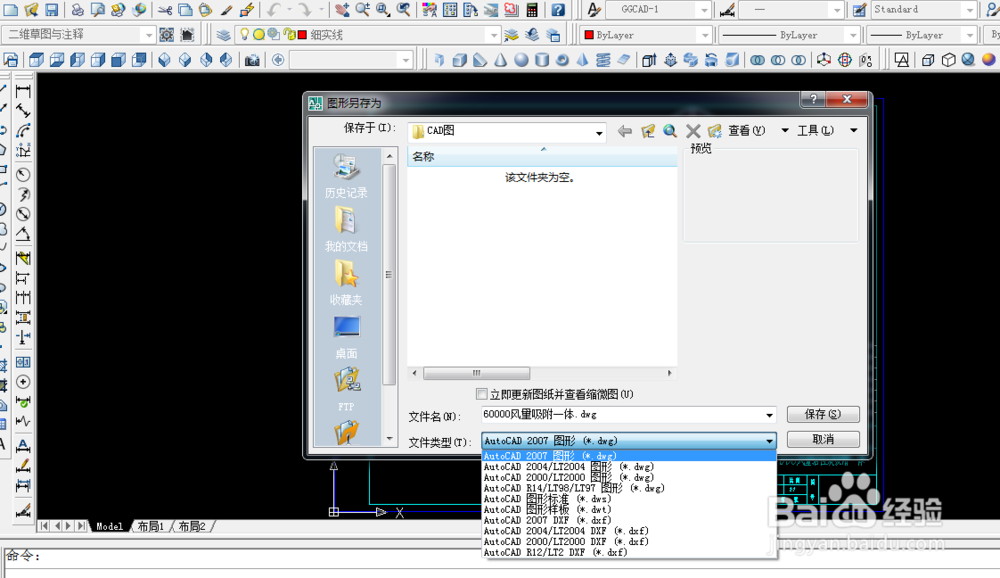
Task: Click the create new folder icon in dialog
Action: click(x=715, y=131)
